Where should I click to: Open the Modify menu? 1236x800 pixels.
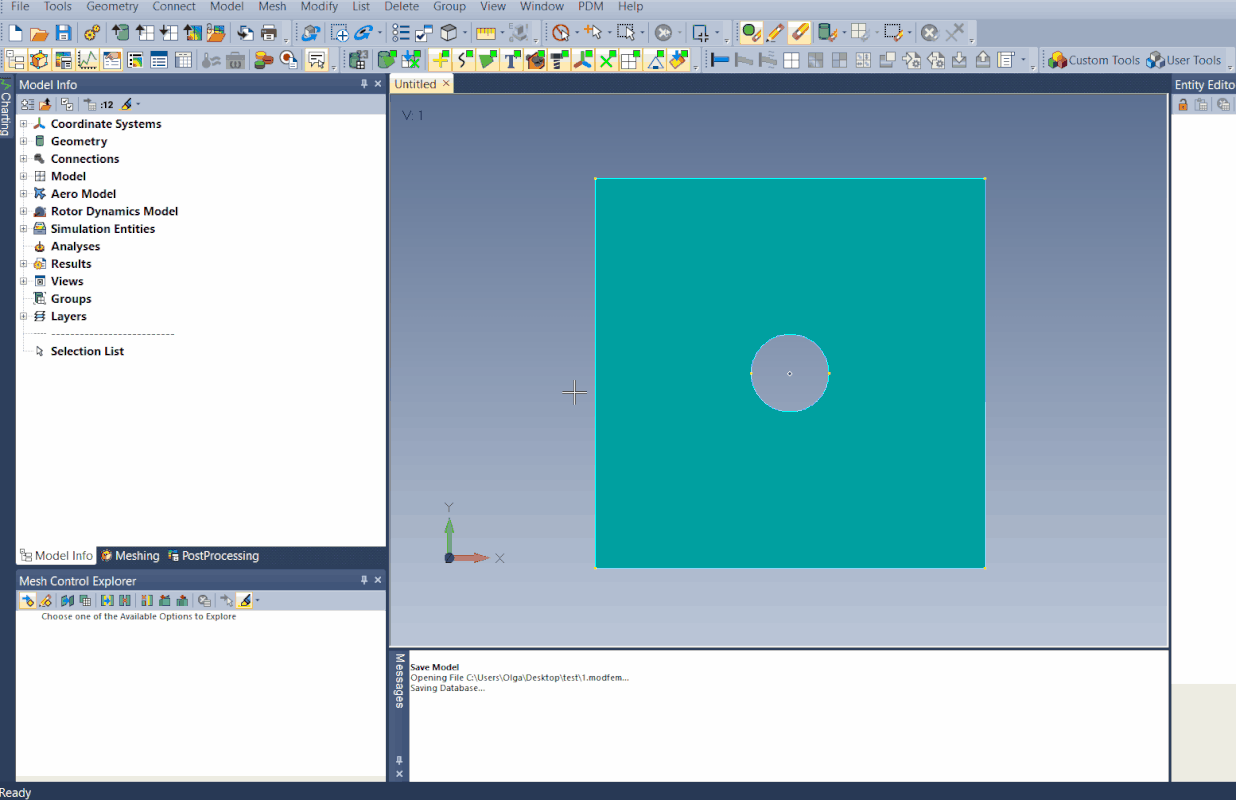pyautogui.click(x=319, y=7)
